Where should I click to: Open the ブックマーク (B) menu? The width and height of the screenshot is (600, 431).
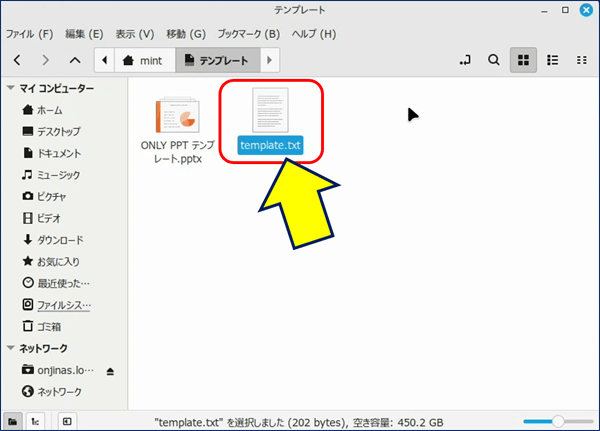pos(249,34)
